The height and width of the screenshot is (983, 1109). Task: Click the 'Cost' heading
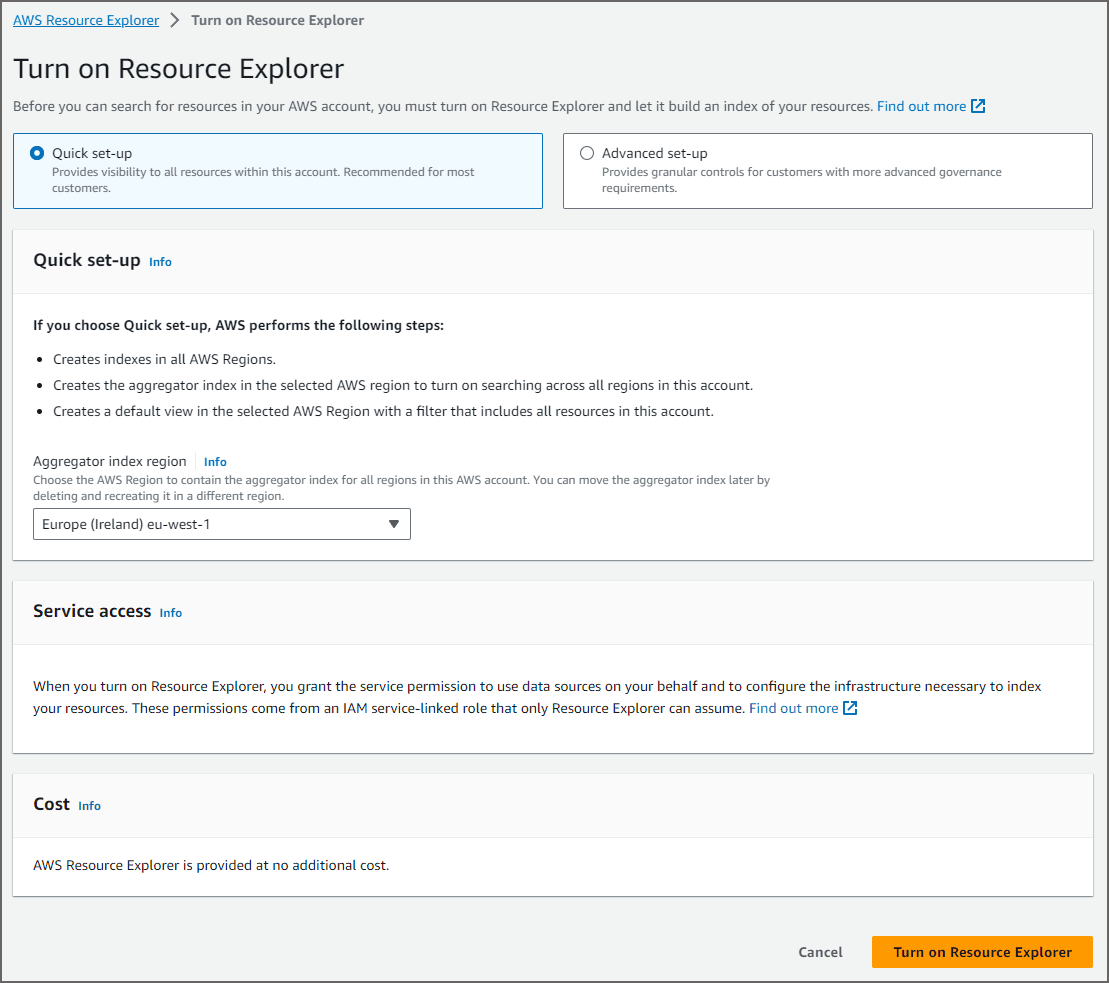coord(52,804)
